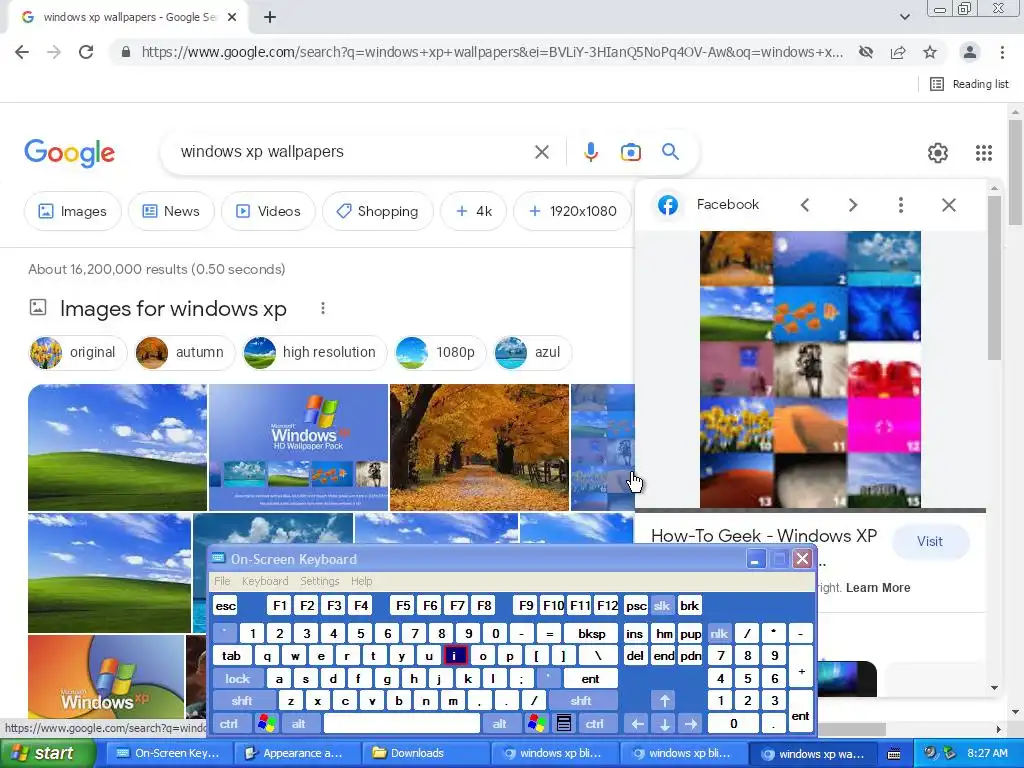Share this page via the share icon
The width and height of the screenshot is (1024, 768).
coord(898,52)
